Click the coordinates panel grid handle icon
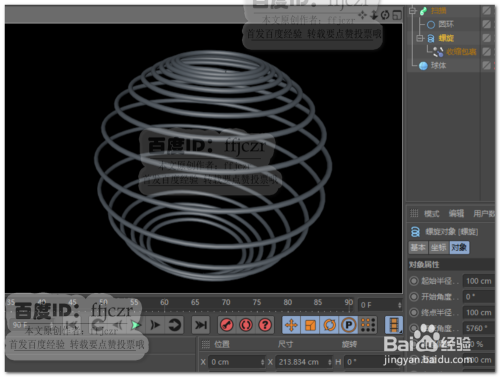The width and height of the screenshot is (500, 377). (206, 344)
